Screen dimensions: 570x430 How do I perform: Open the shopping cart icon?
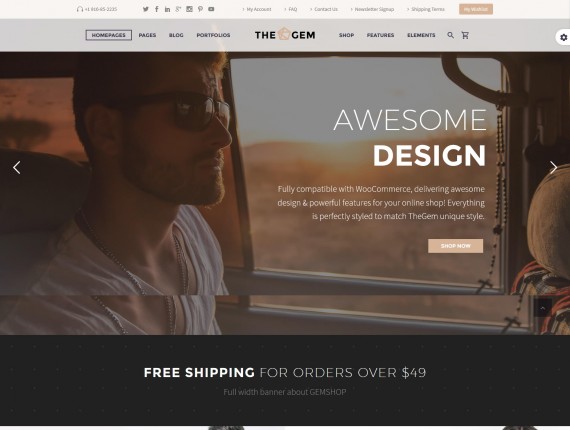[x=465, y=35]
